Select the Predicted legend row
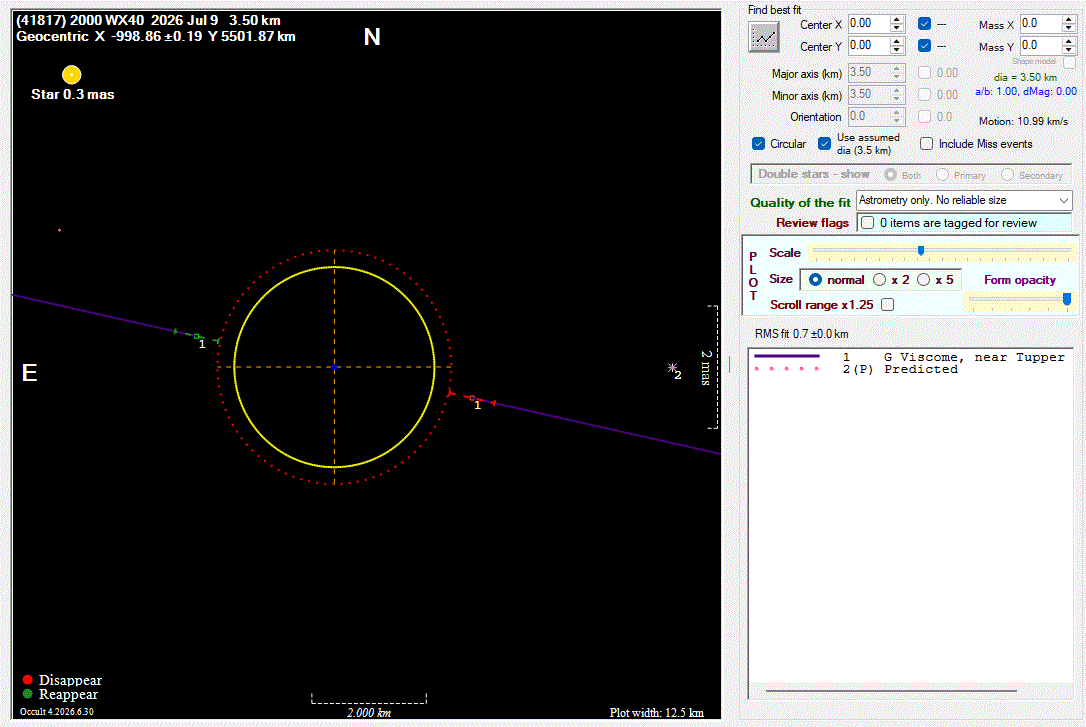 856,369
